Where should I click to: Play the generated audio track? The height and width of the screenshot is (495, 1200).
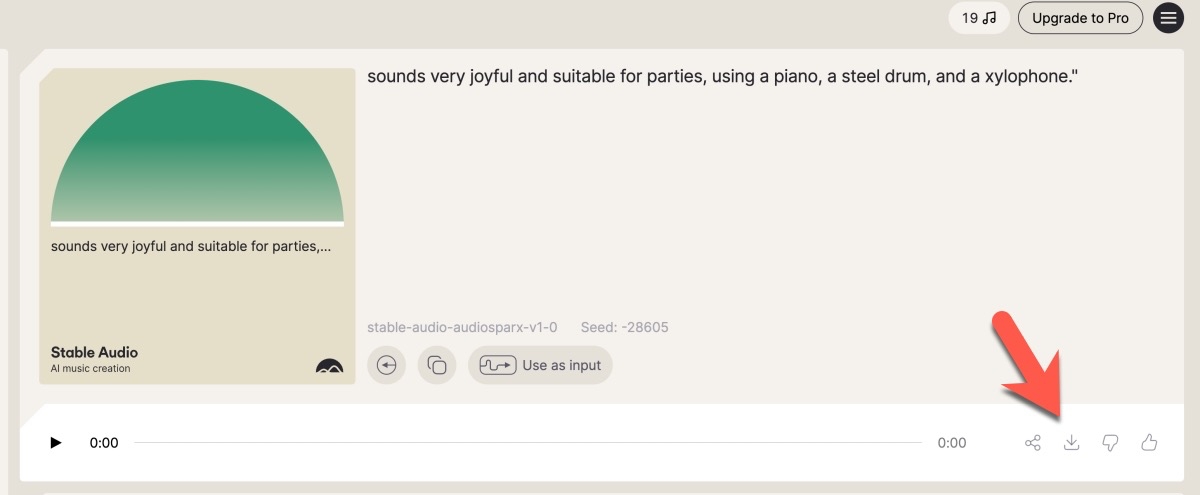coord(56,443)
